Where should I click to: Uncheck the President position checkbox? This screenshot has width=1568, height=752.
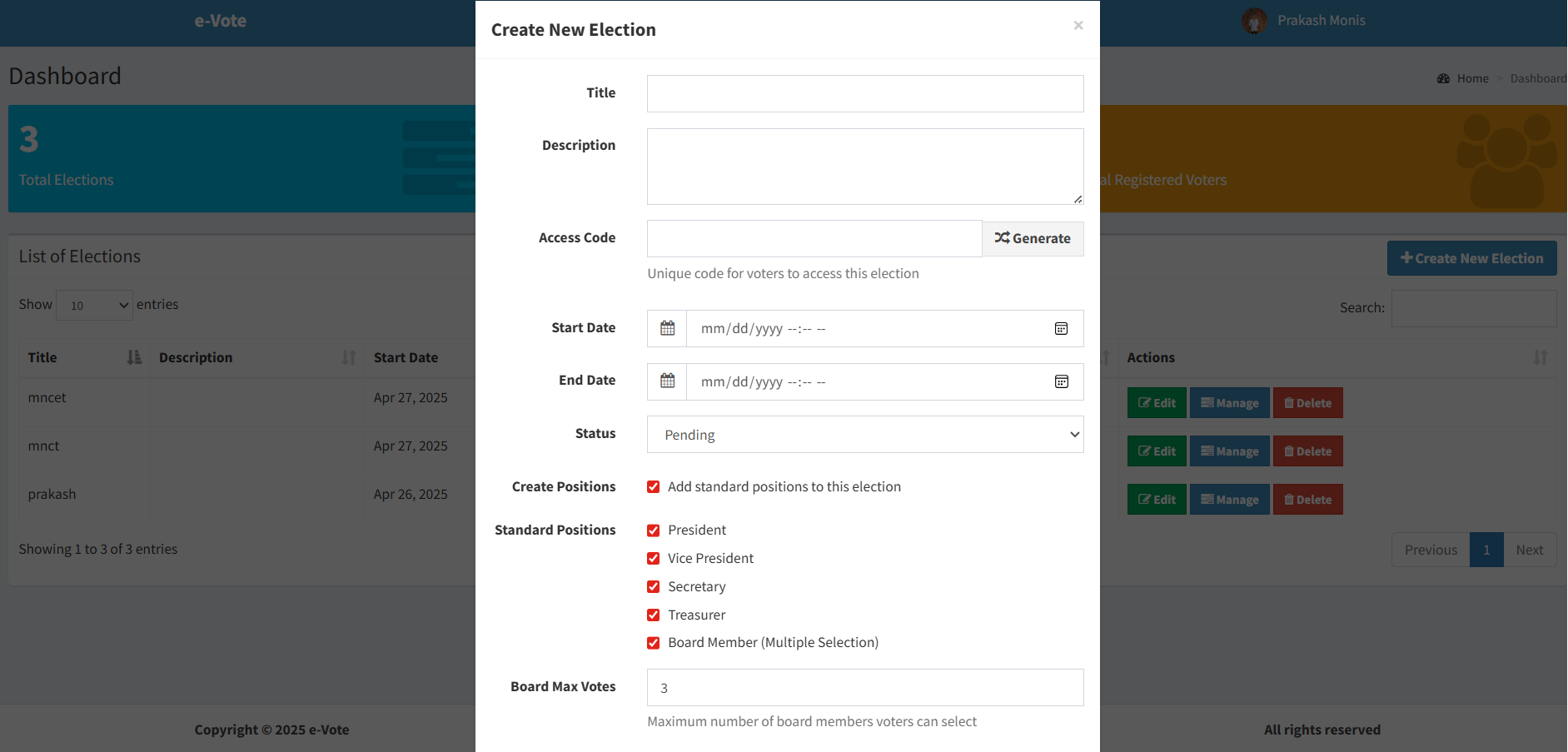[x=654, y=530]
